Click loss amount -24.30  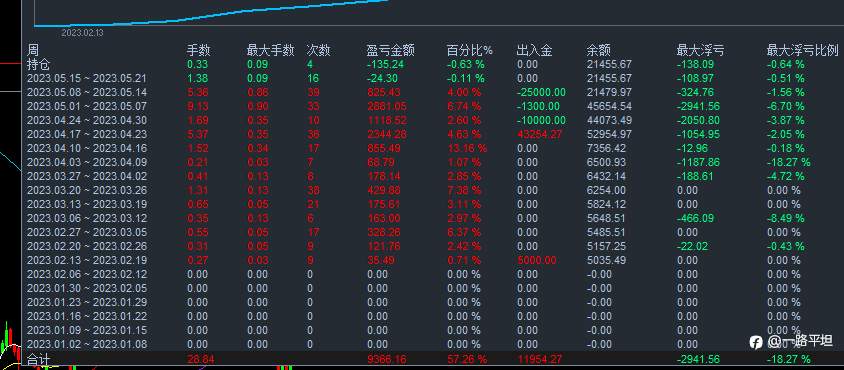pos(383,79)
